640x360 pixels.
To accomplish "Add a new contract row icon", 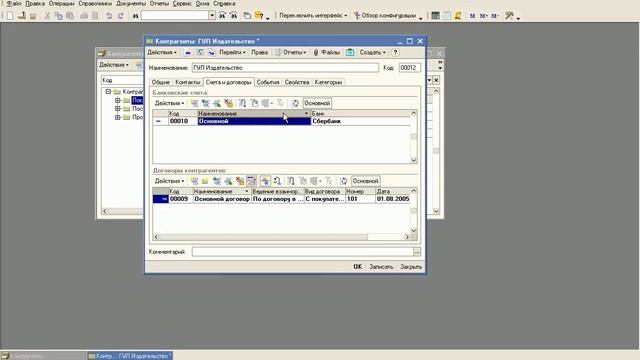I will coord(194,181).
